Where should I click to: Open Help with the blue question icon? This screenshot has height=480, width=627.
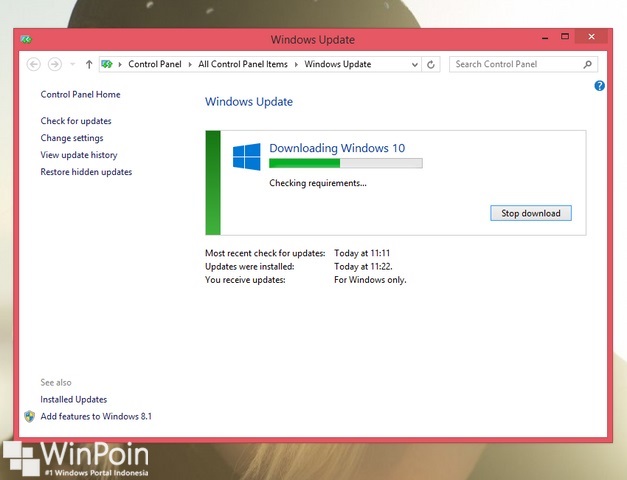599,86
